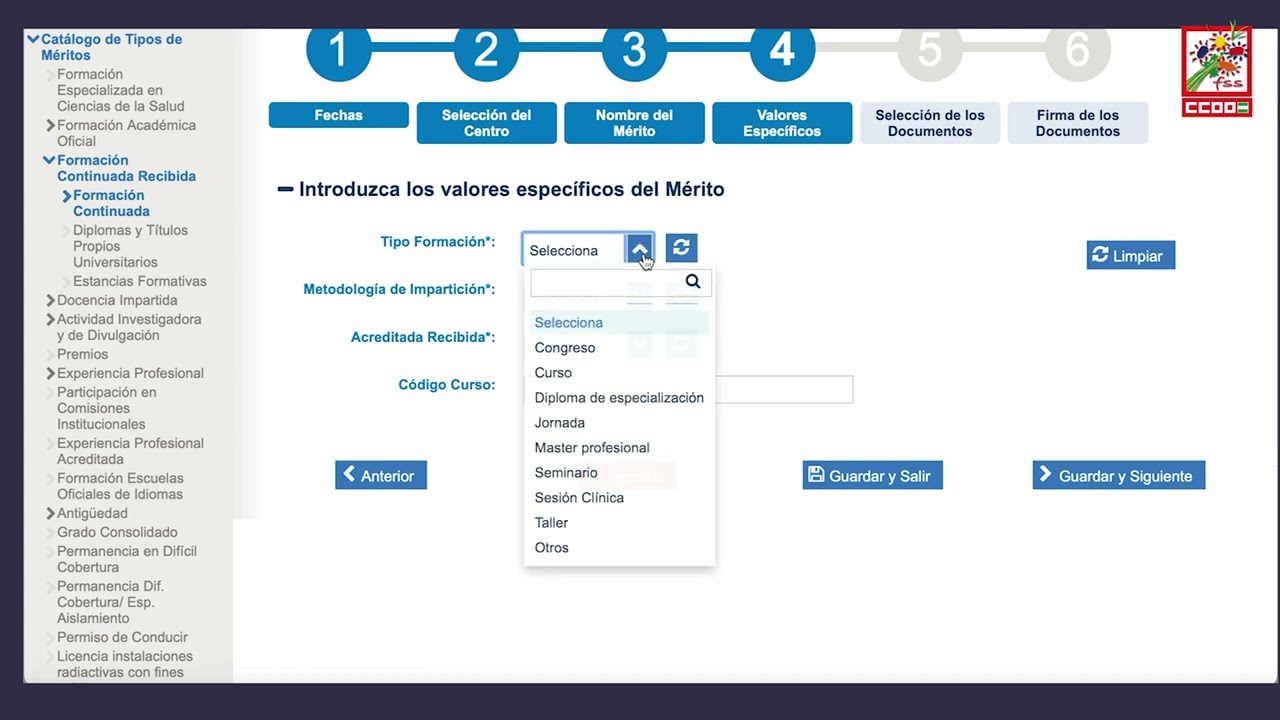Open Permanencia Dif. Cobertura/ Esp. Aislamiento
This screenshot has width=1280, height=720.
tap(110, 602)
